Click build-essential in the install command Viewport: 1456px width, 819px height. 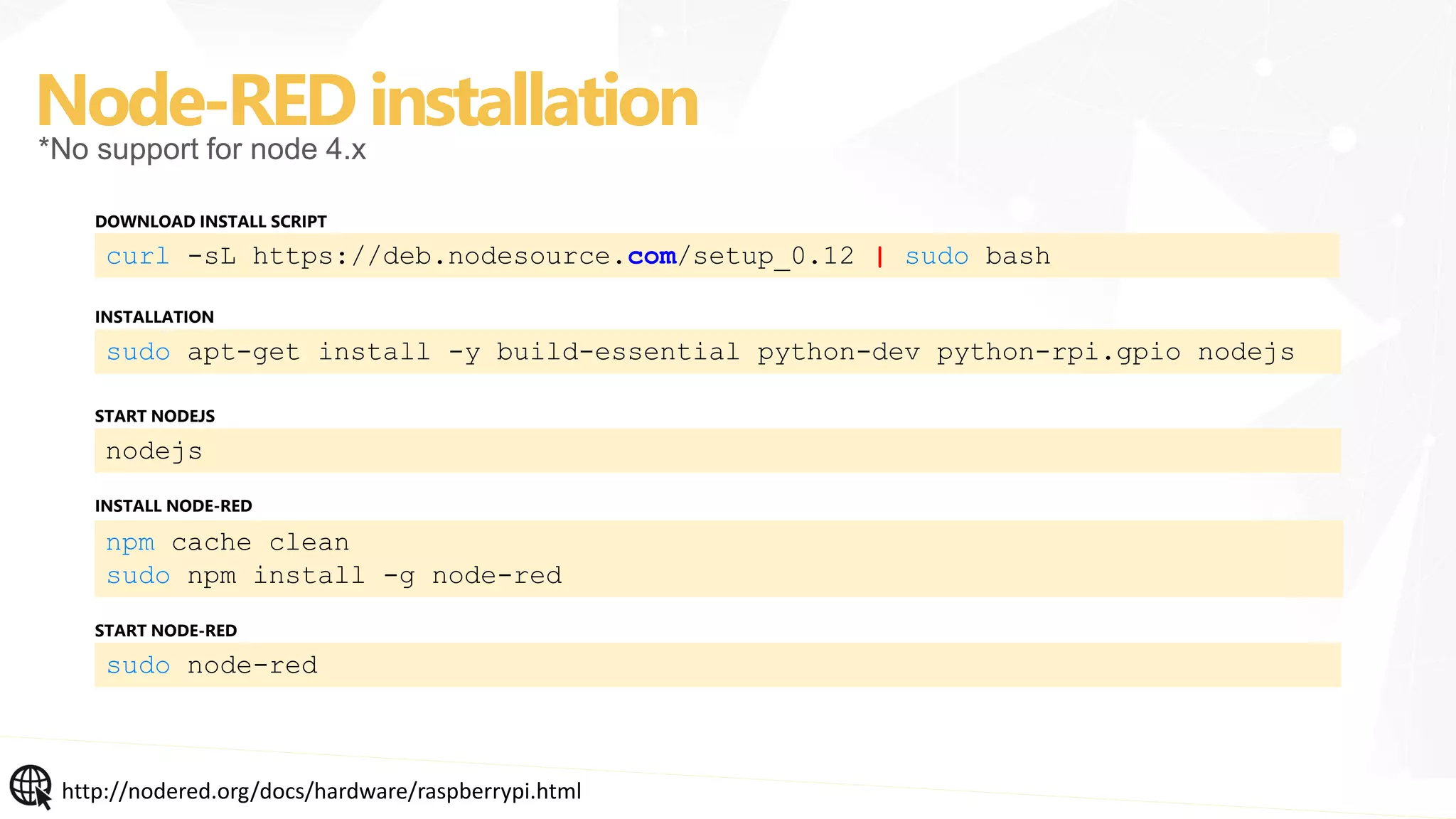617,353
